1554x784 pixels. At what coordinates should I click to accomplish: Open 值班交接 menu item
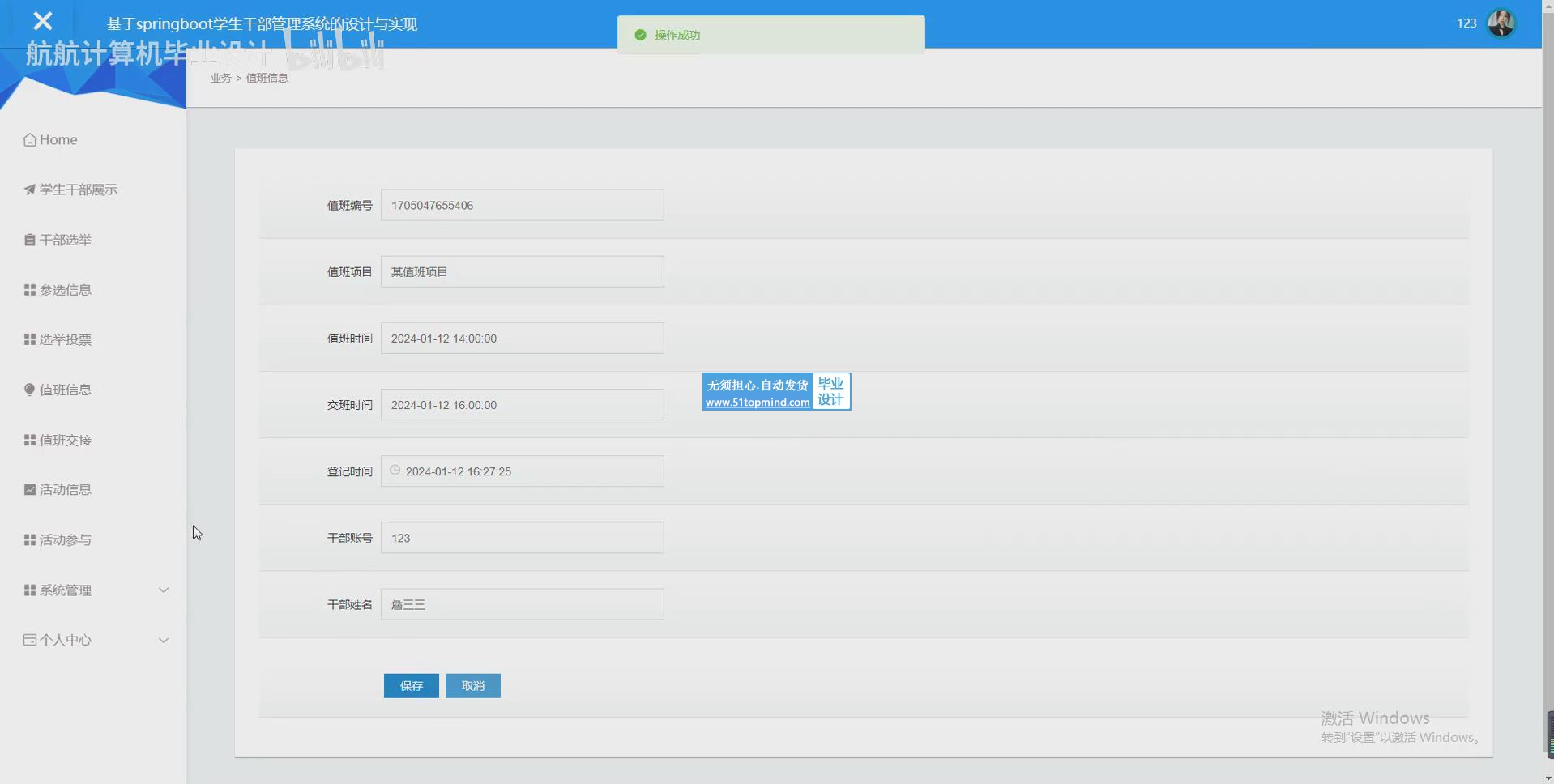66,440
